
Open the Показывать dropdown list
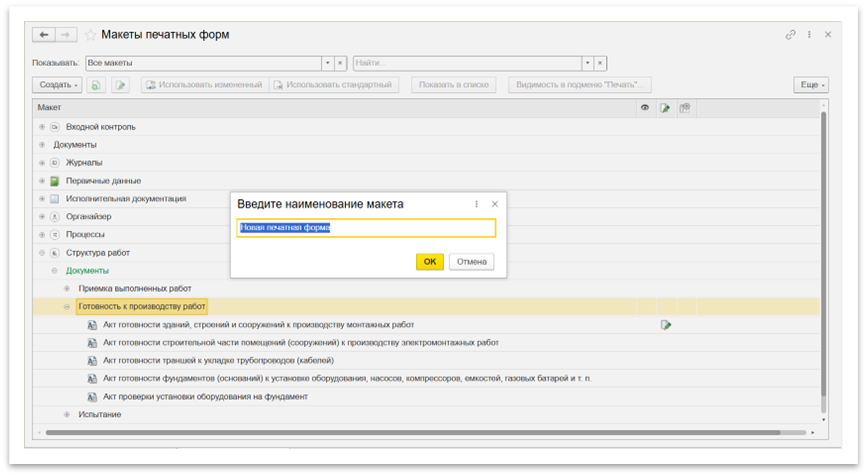point(326,63)
